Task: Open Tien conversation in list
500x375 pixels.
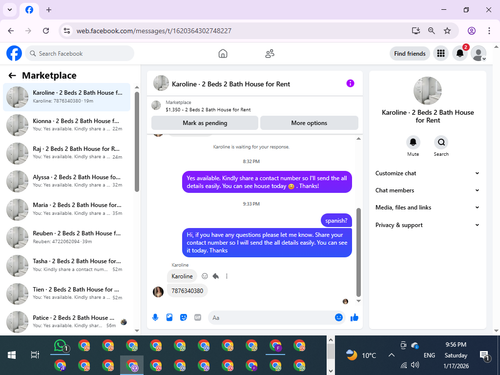Action: 67,293
